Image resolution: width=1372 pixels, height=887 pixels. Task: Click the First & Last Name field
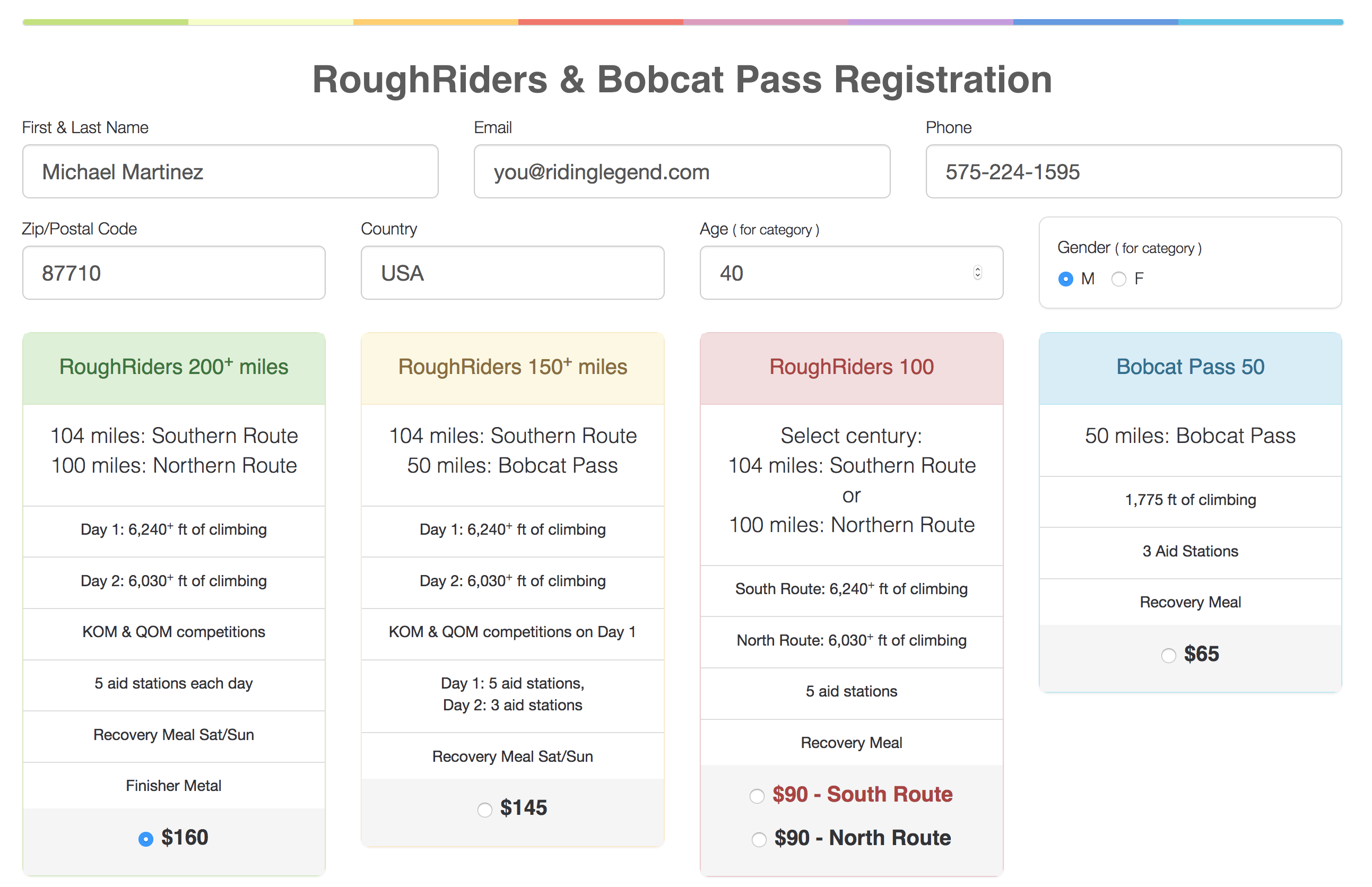(x=230, y=172)
